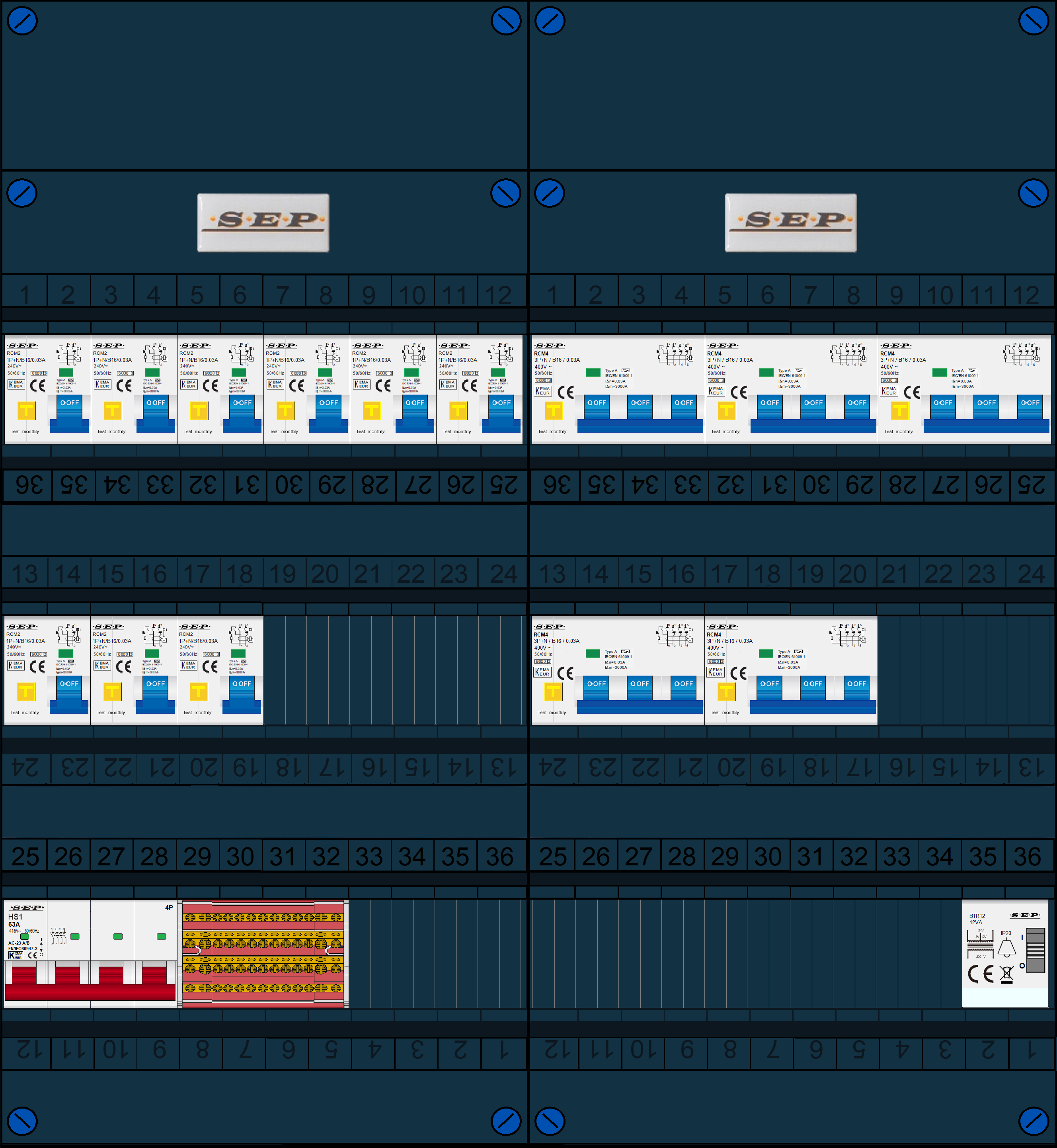Click the SEP logo plate on right panel cover
This screenshot has width=1057, height=1148.
pyautogui.click(x=791, y=223)
